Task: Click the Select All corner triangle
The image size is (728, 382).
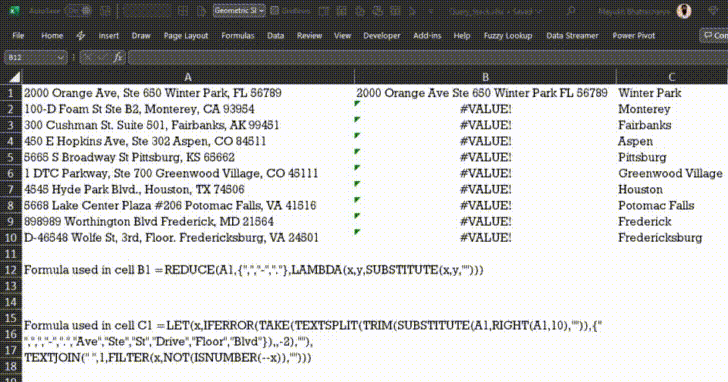Action: coord(14,77)
